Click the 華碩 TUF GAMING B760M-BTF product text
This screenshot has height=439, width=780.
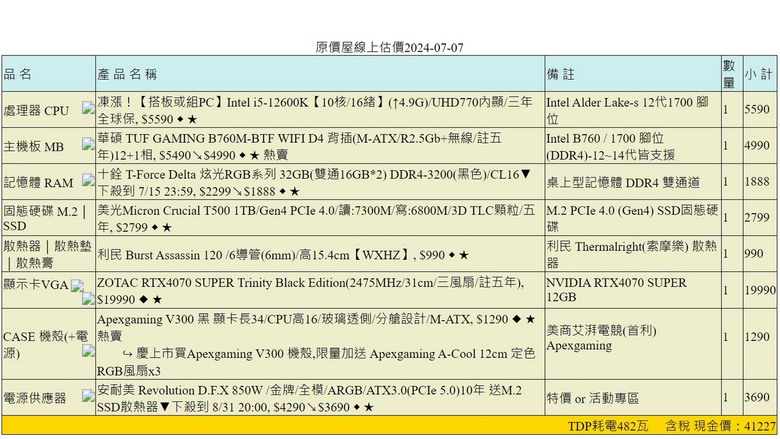pyautogui.click(x=299, y=146)
